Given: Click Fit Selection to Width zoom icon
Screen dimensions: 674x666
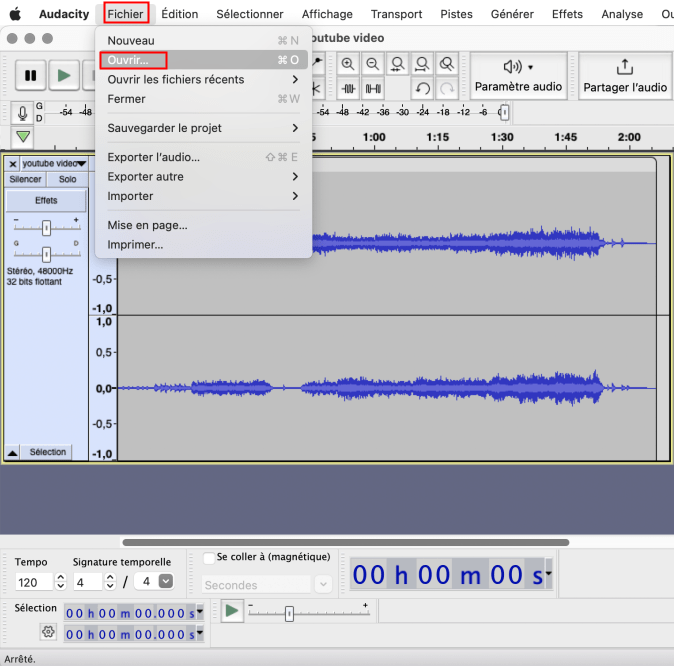Looking at the screenshot, I should (x=398, y=64).
